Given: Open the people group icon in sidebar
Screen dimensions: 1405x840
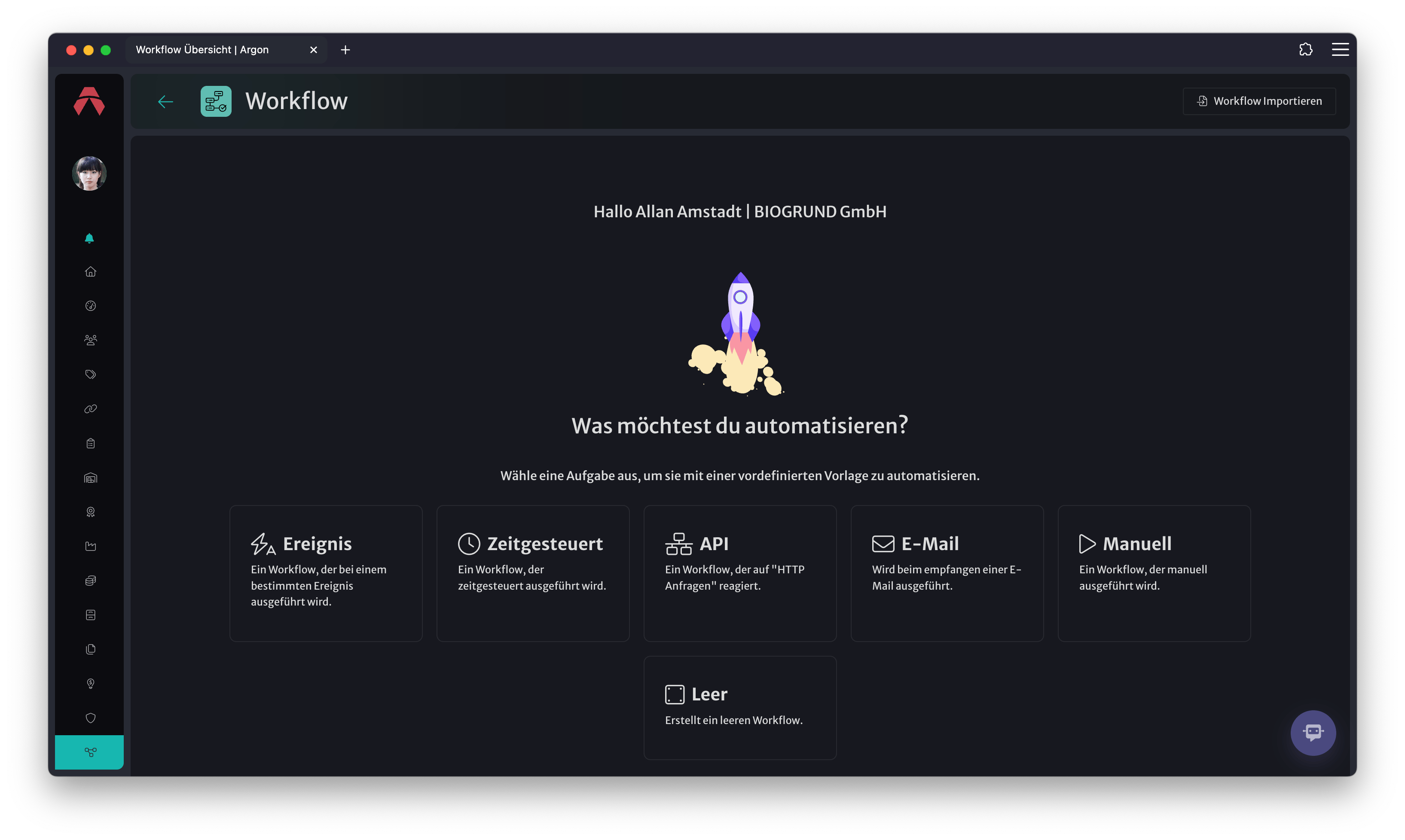Looking at the screenshot, I should pyautogui.click(x=90, y=340).
